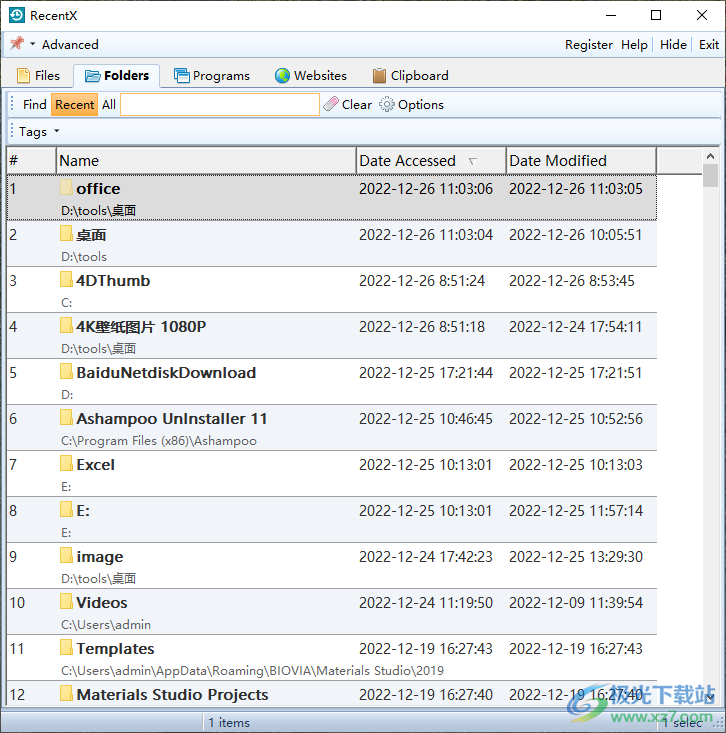The width and height of the screenshot is (726, 733).
Task: Toggle the Recent filter button
Action: (74, 104)
